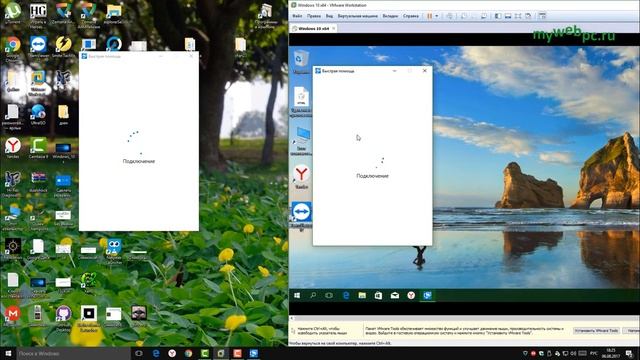The height and width of the screenshot is (360, 640).
Task: Open the search icon in the guest taskbar
Action: pyautogui.click(x=313, y=295)
